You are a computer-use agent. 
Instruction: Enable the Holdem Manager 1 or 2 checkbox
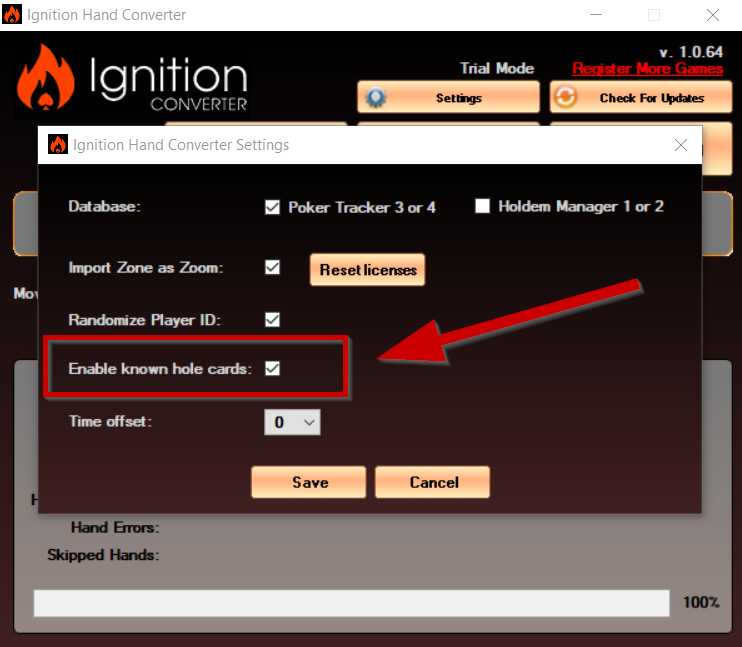click(x=482, y=206)
